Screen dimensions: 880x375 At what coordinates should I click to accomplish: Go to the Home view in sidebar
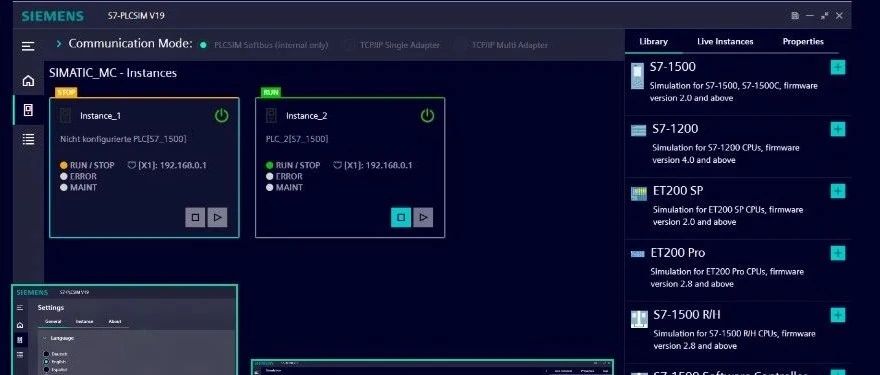point(28,81)
